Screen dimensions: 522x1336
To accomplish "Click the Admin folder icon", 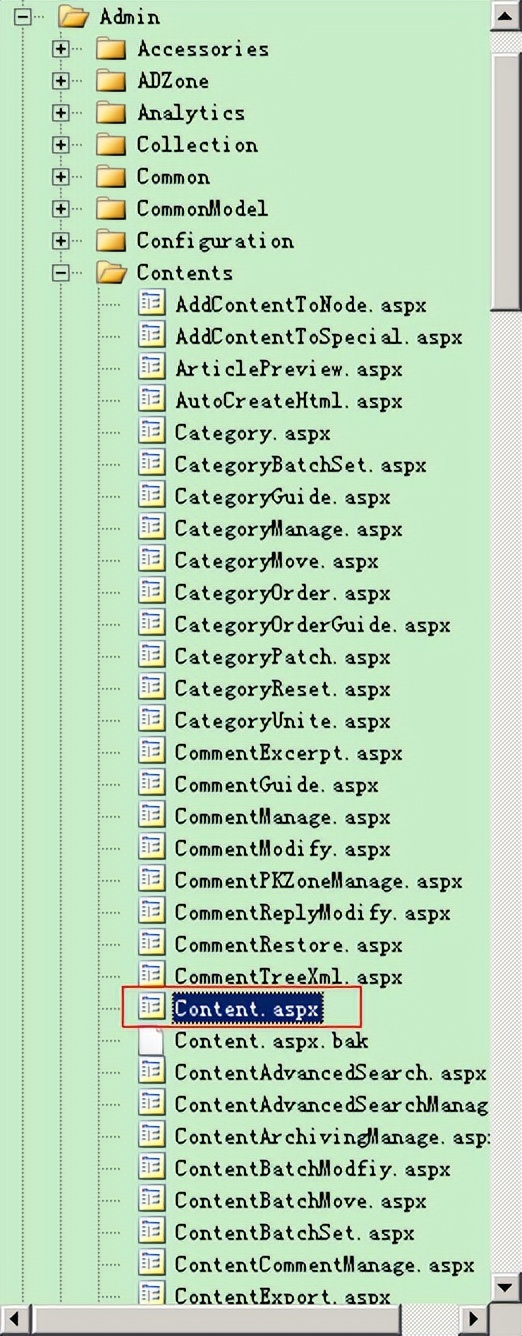I will 74,16.
